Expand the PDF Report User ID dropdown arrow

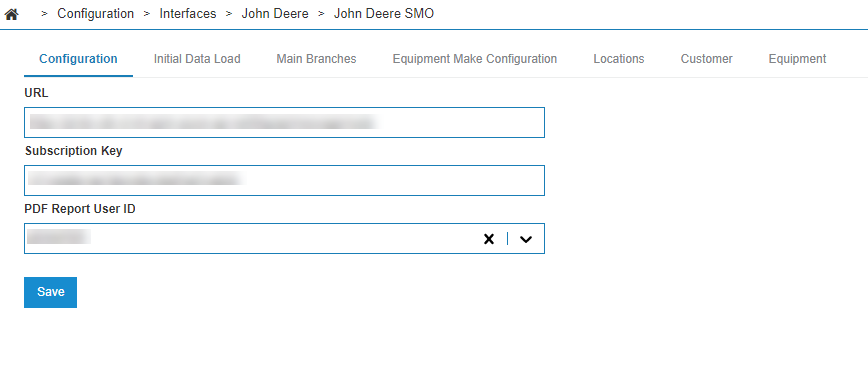point(526,239)
